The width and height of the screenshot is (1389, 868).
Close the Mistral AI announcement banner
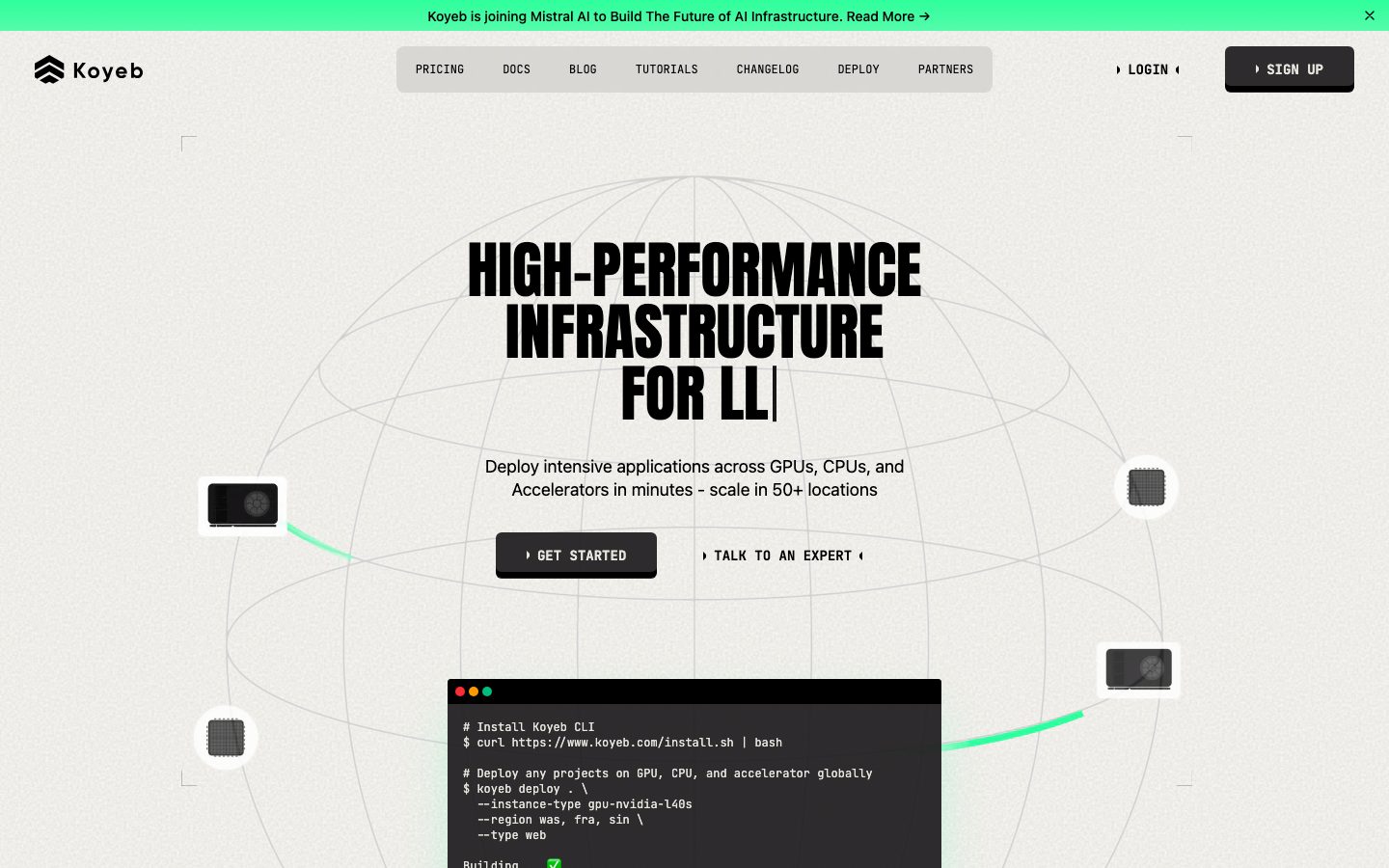(1370, 15)
